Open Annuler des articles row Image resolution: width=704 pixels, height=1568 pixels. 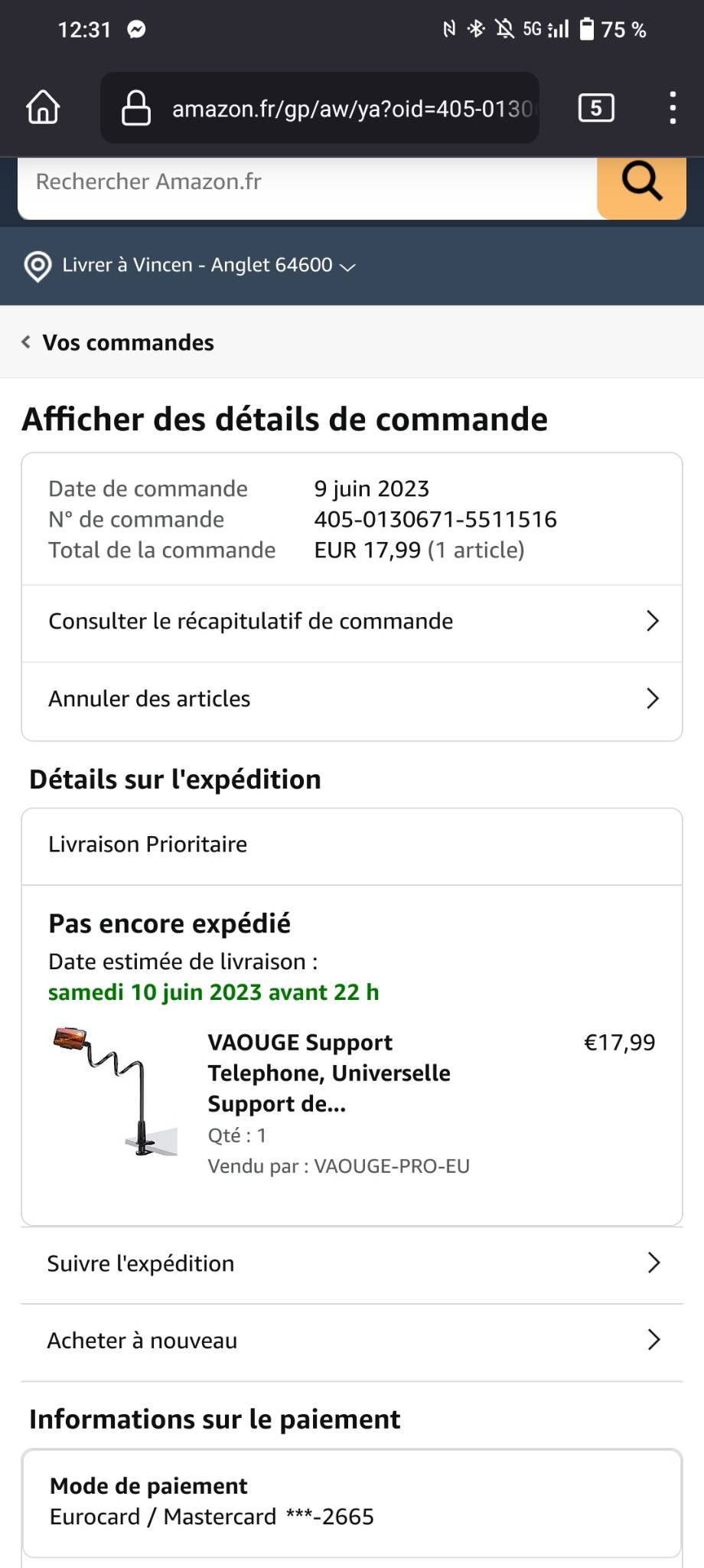pyautogui.click(x=351, y=699)
